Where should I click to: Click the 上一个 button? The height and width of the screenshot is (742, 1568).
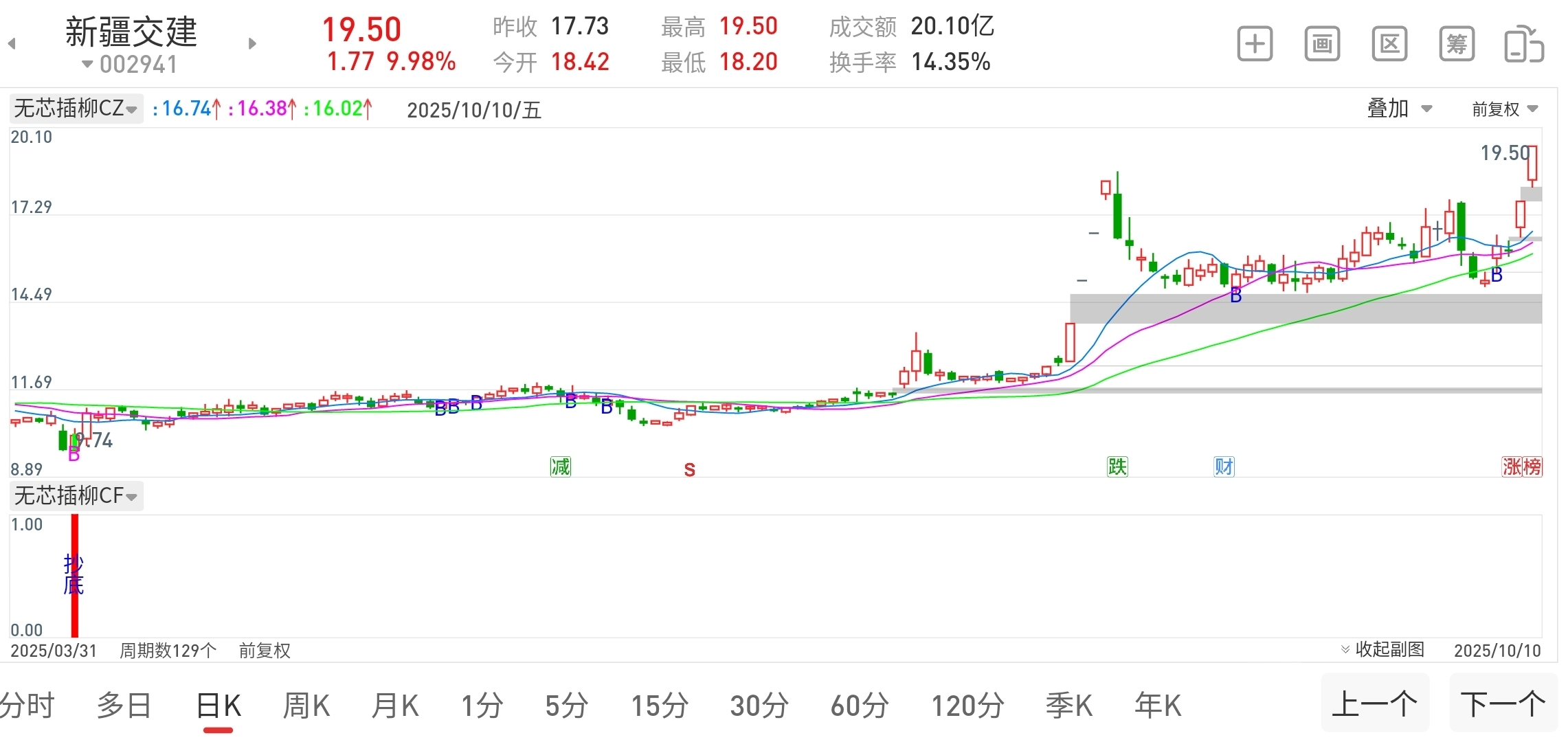click(1374, 704)
